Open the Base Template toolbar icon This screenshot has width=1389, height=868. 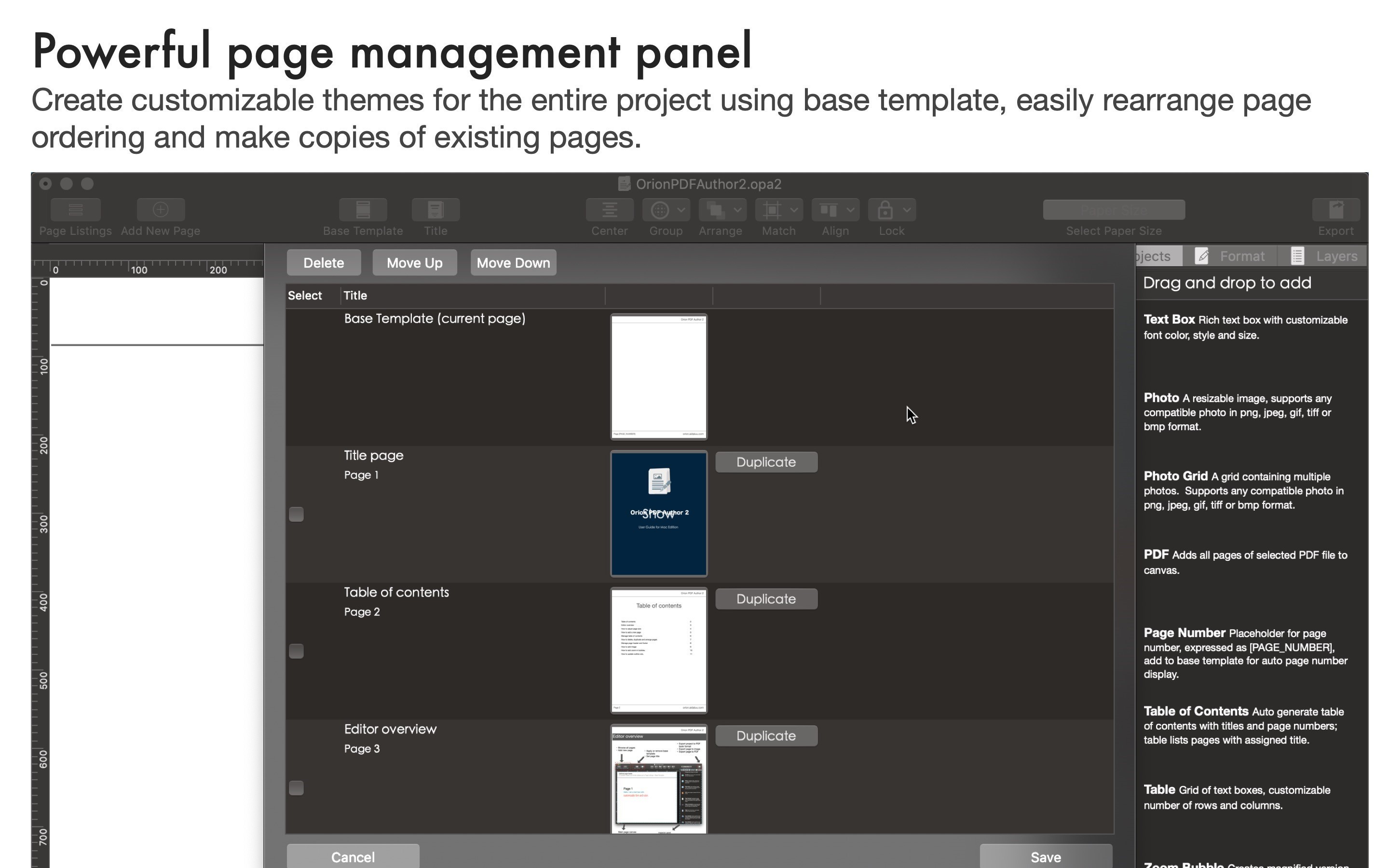pyautogui.click(x=363, y=210)
